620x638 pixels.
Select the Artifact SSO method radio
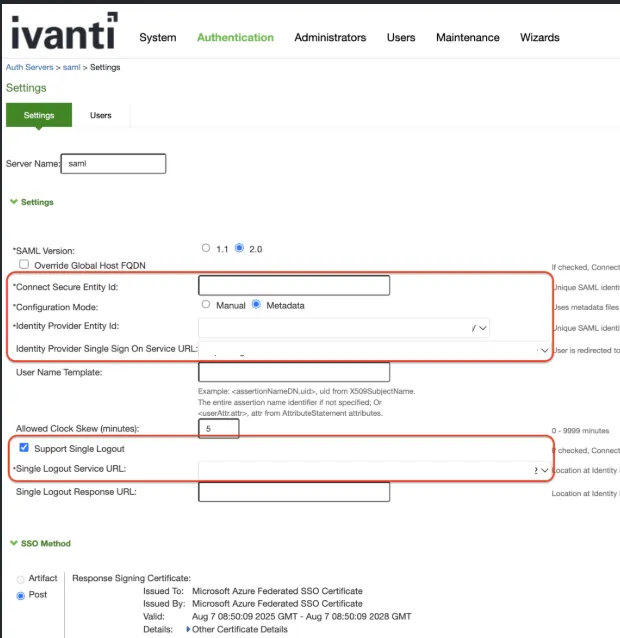[x=20, y=579]
